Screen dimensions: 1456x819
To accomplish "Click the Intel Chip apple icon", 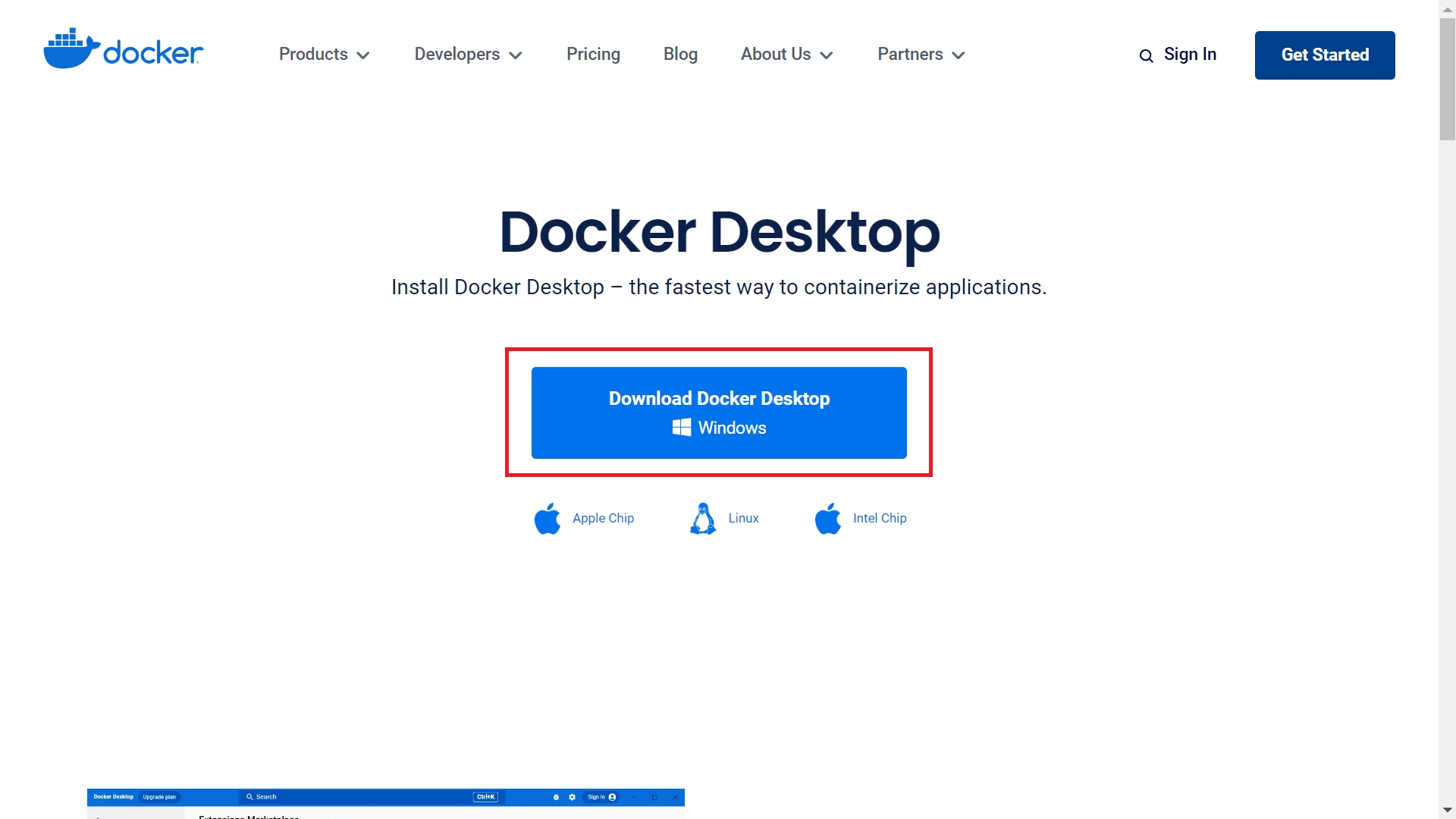I will point(828,519).
